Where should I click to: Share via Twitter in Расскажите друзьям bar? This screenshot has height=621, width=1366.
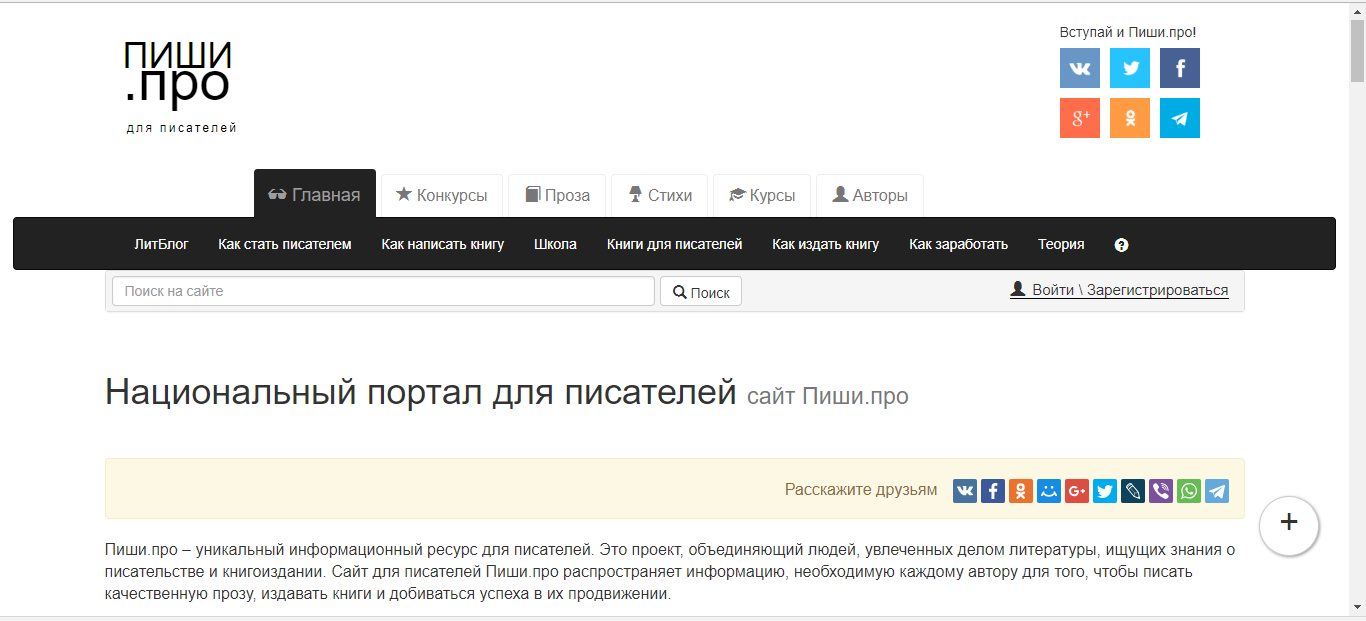1105,491
